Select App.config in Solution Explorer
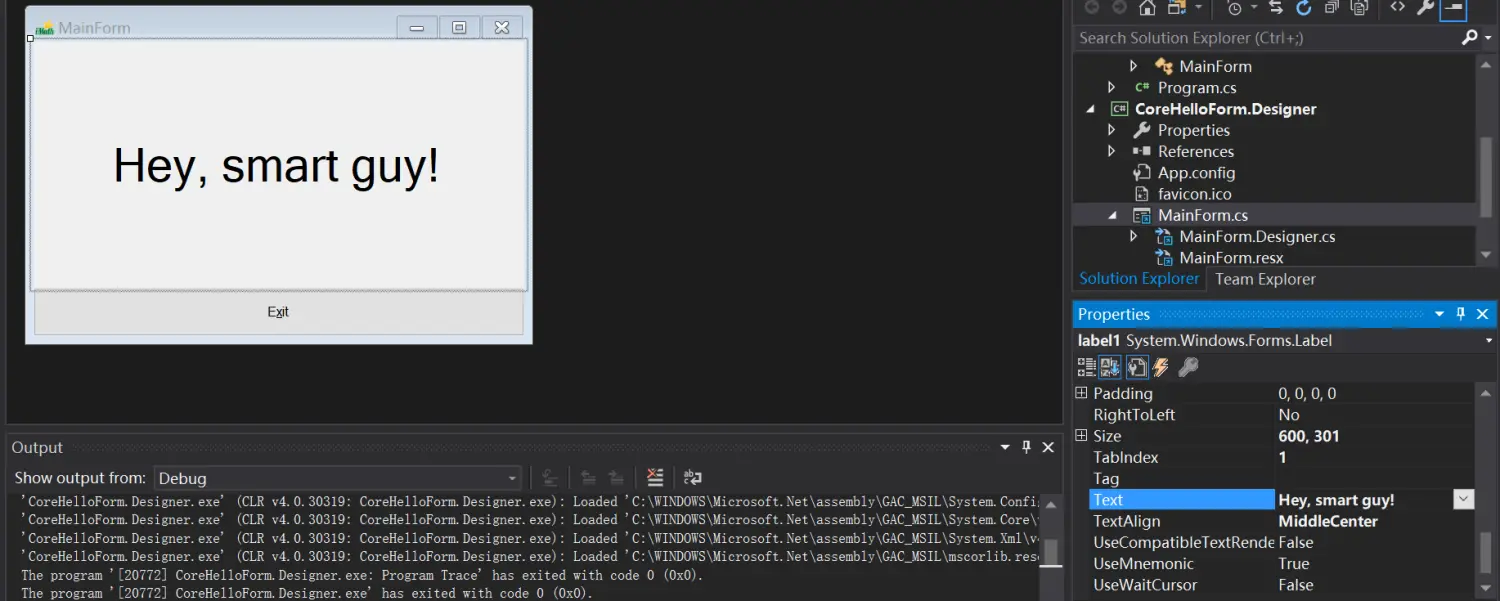Image resolution: width=1500 pixels, height=601 pixels. tap(1196, 173)
